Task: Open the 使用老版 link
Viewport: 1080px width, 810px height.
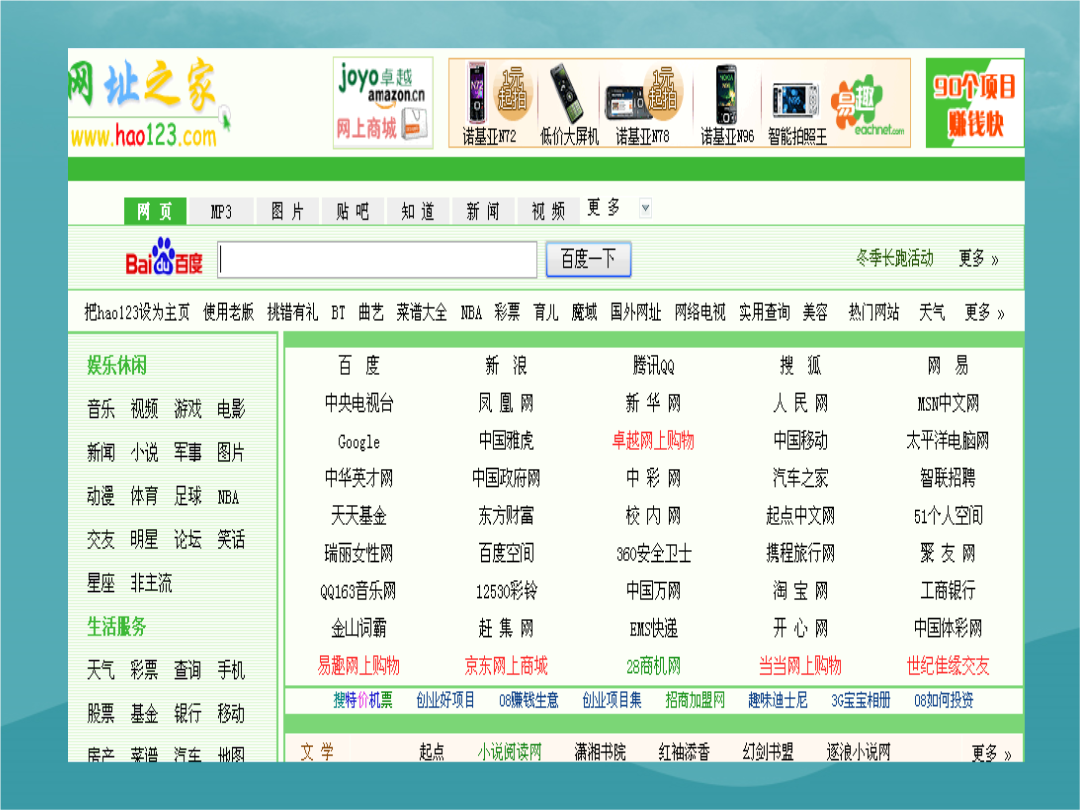Action: 229,313
